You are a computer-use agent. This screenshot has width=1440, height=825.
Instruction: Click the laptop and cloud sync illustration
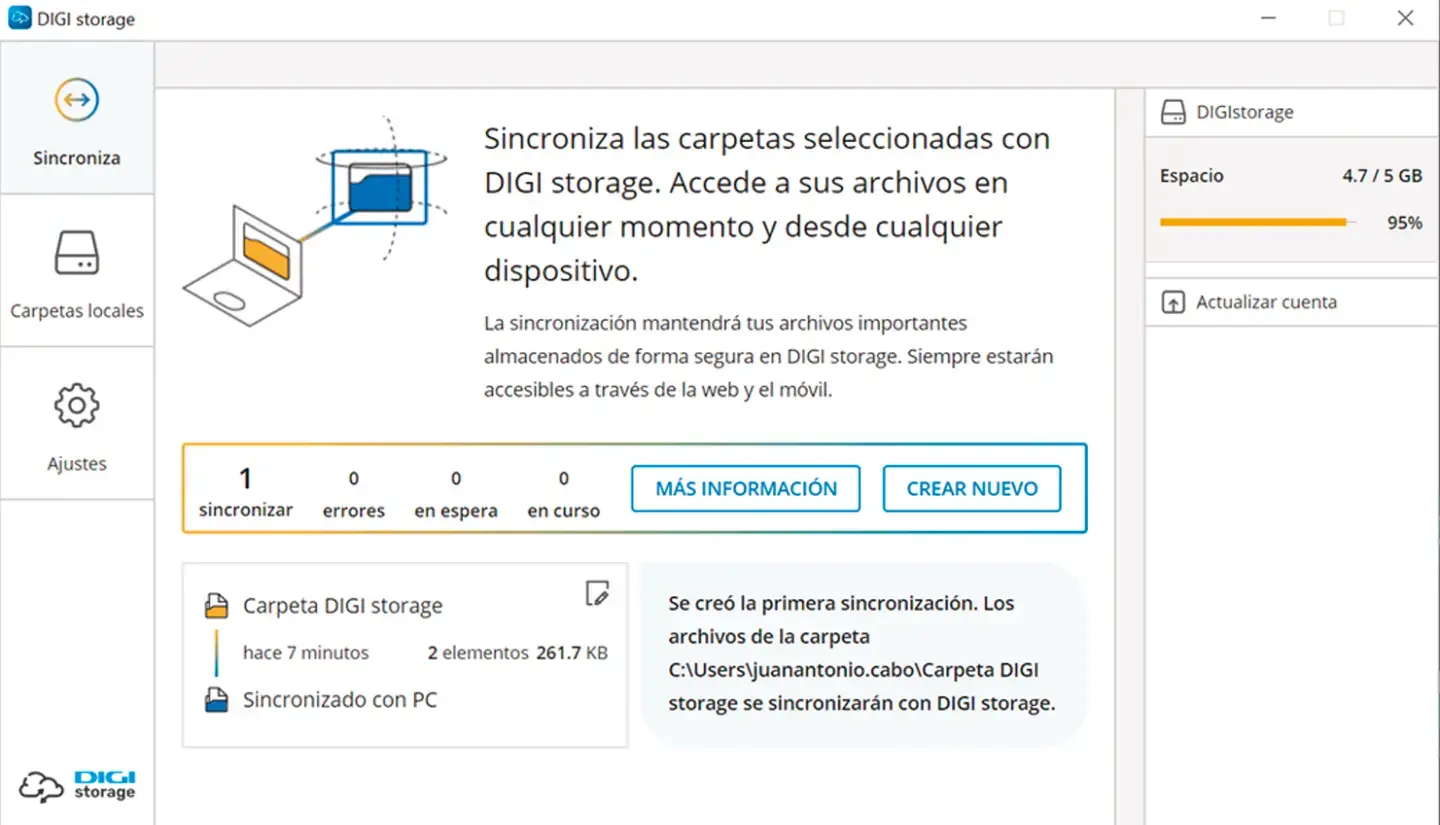pyautogui.click(x=315, y=219)
